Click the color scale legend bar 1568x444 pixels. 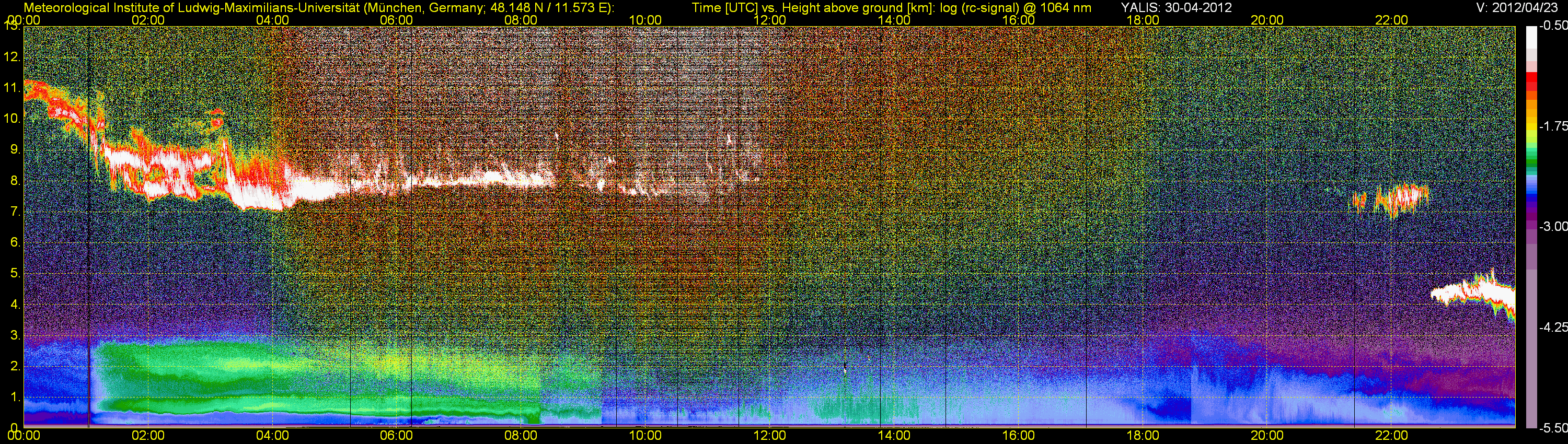pos(1531,227)
